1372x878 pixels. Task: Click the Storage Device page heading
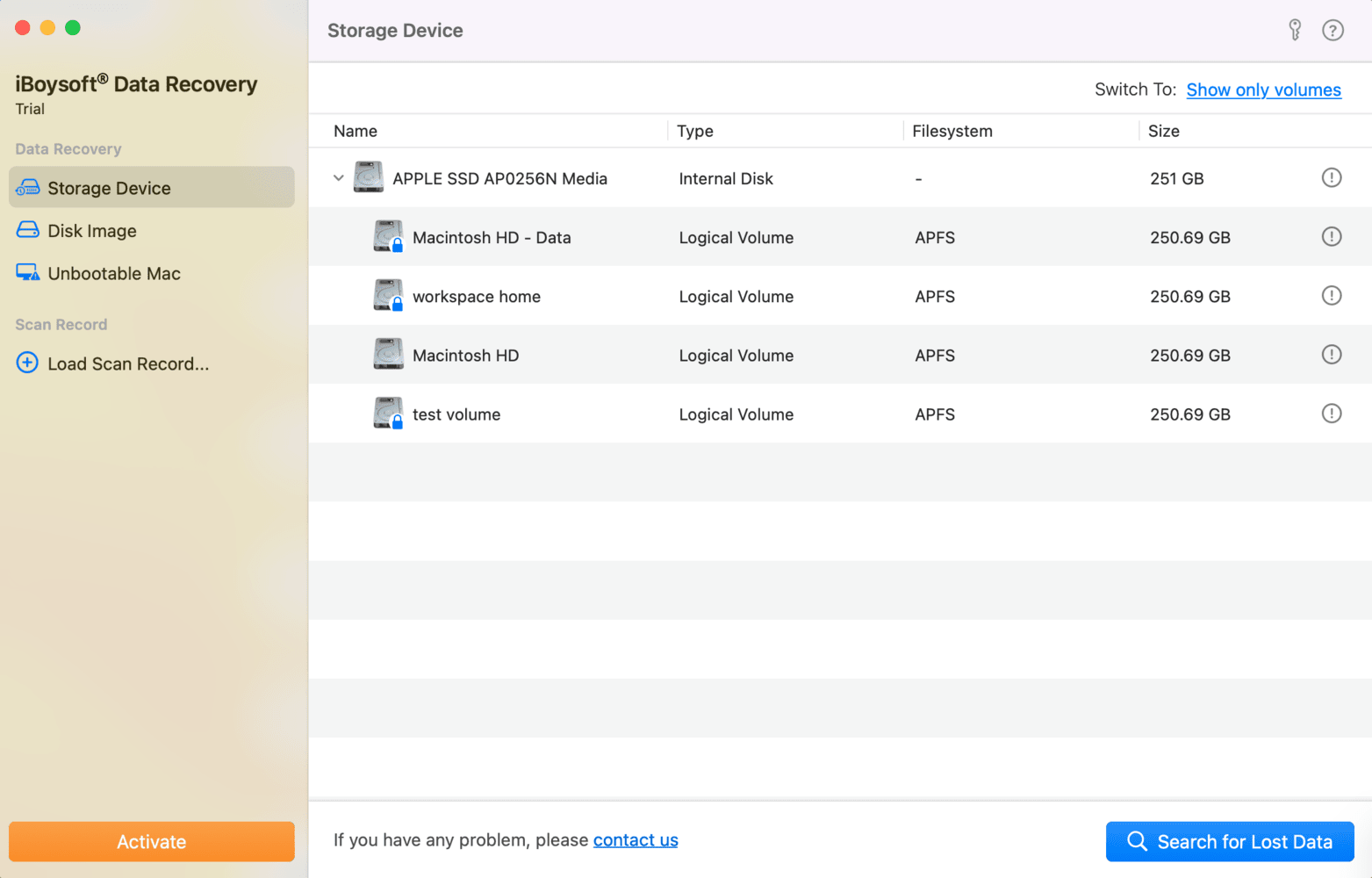(395, 31)
